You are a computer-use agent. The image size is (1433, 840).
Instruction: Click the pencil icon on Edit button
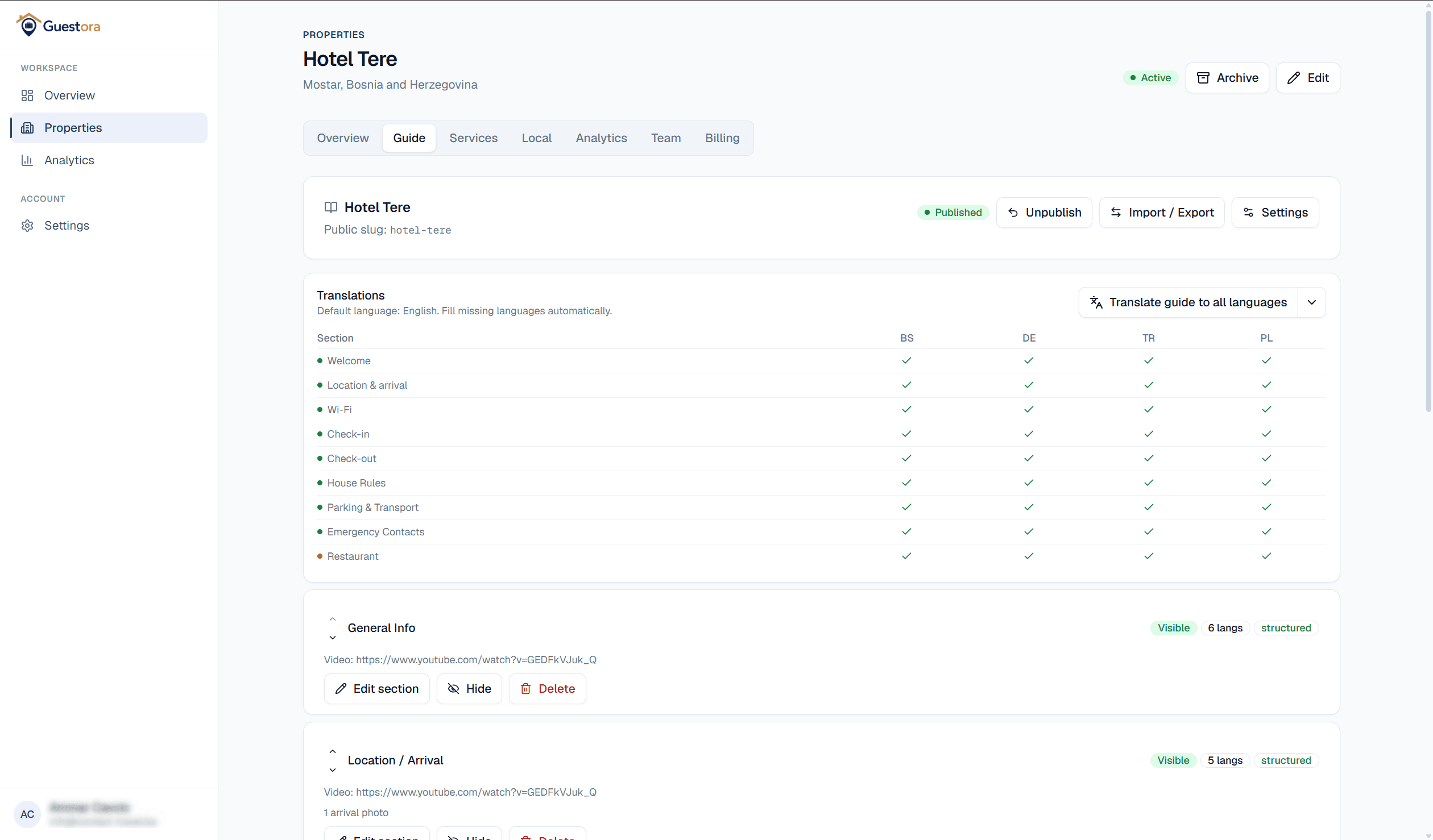coord(1294,78)
